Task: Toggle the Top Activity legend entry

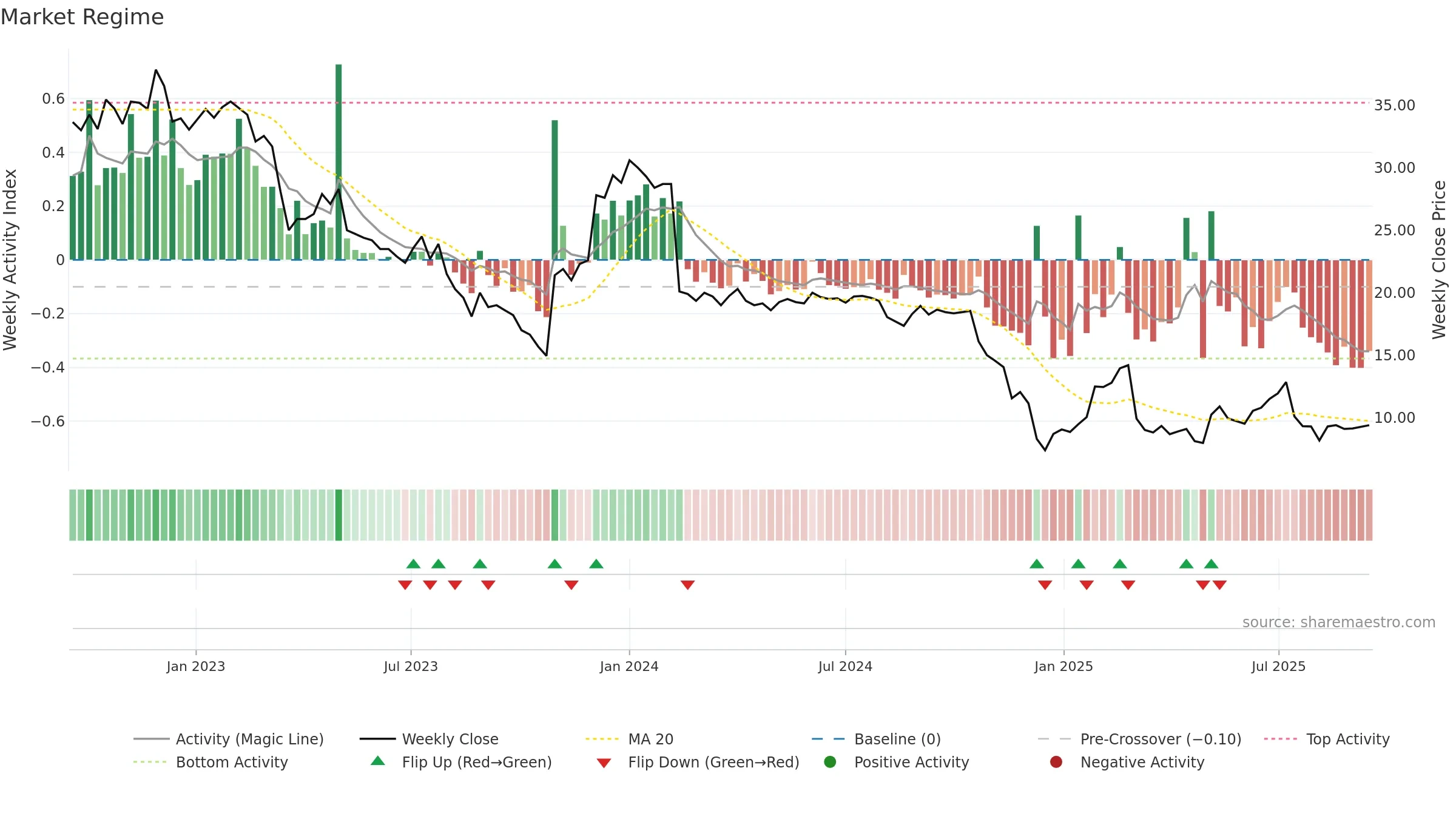Action: [1327, 739]
